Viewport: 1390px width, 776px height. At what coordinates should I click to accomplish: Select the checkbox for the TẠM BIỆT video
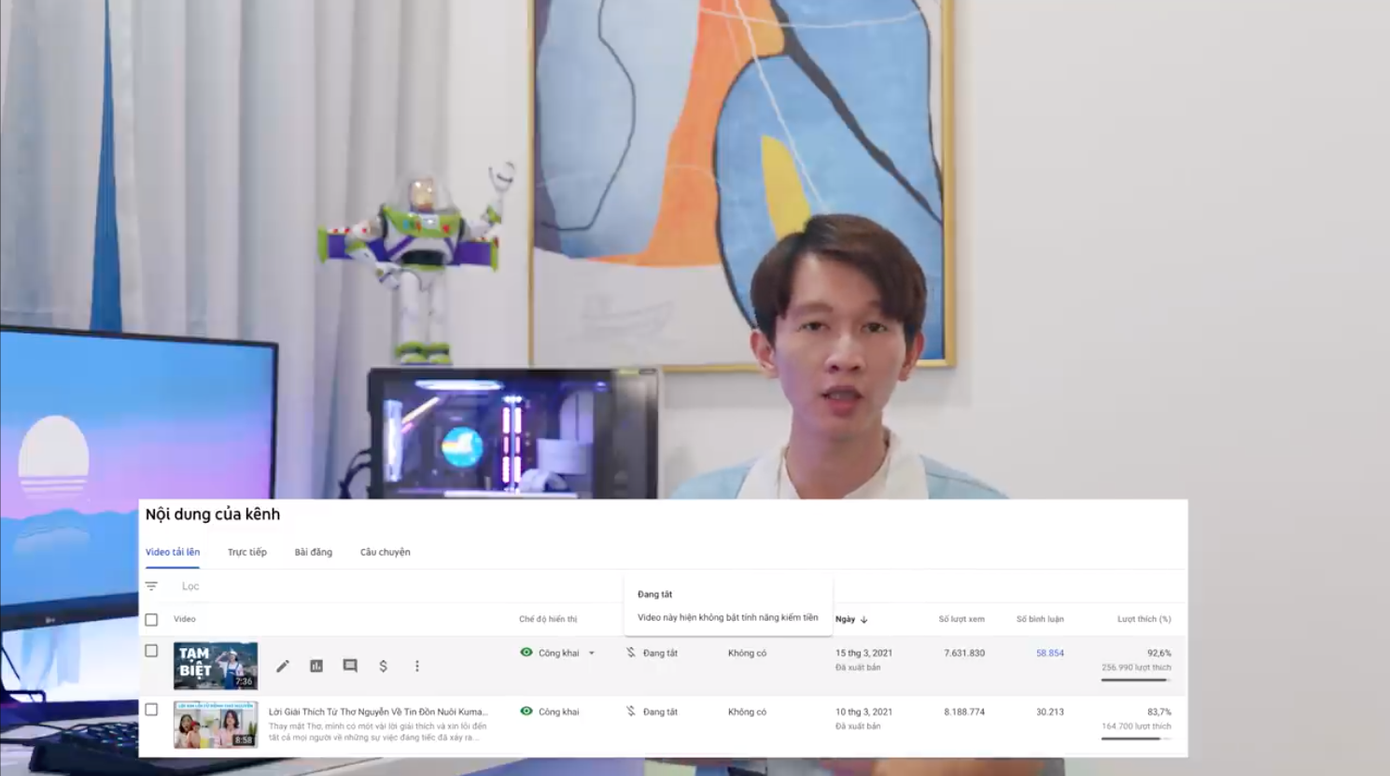point(152,651)
